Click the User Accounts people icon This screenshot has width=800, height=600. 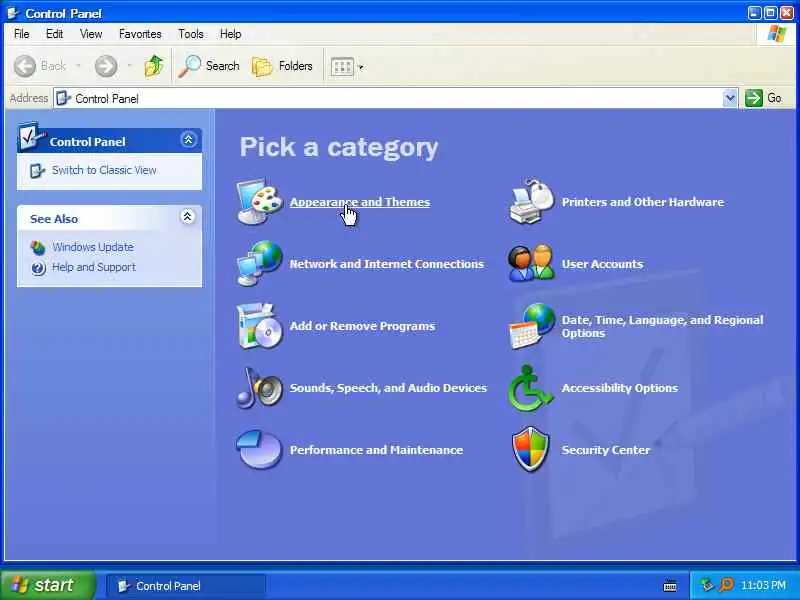[x=531, y=263]
